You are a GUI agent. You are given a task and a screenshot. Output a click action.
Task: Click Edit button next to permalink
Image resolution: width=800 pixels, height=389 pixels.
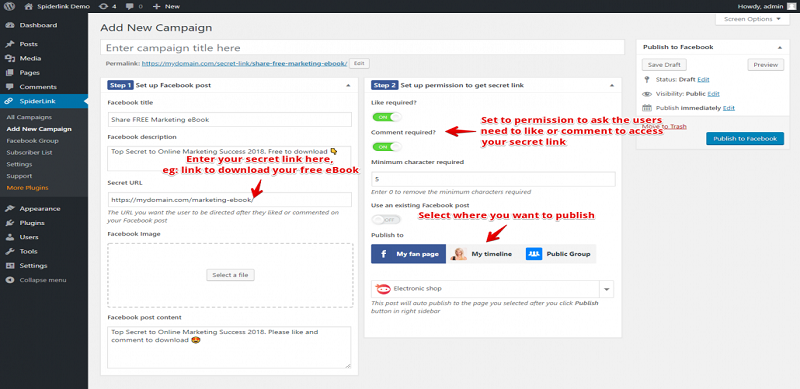359,63
